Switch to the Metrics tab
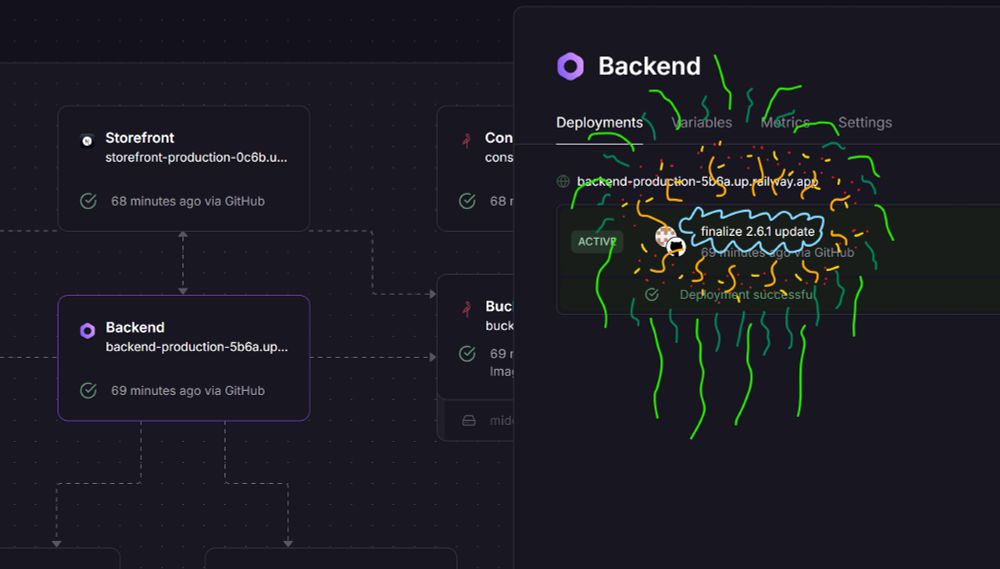The image size is (1000, 569). 785,122
